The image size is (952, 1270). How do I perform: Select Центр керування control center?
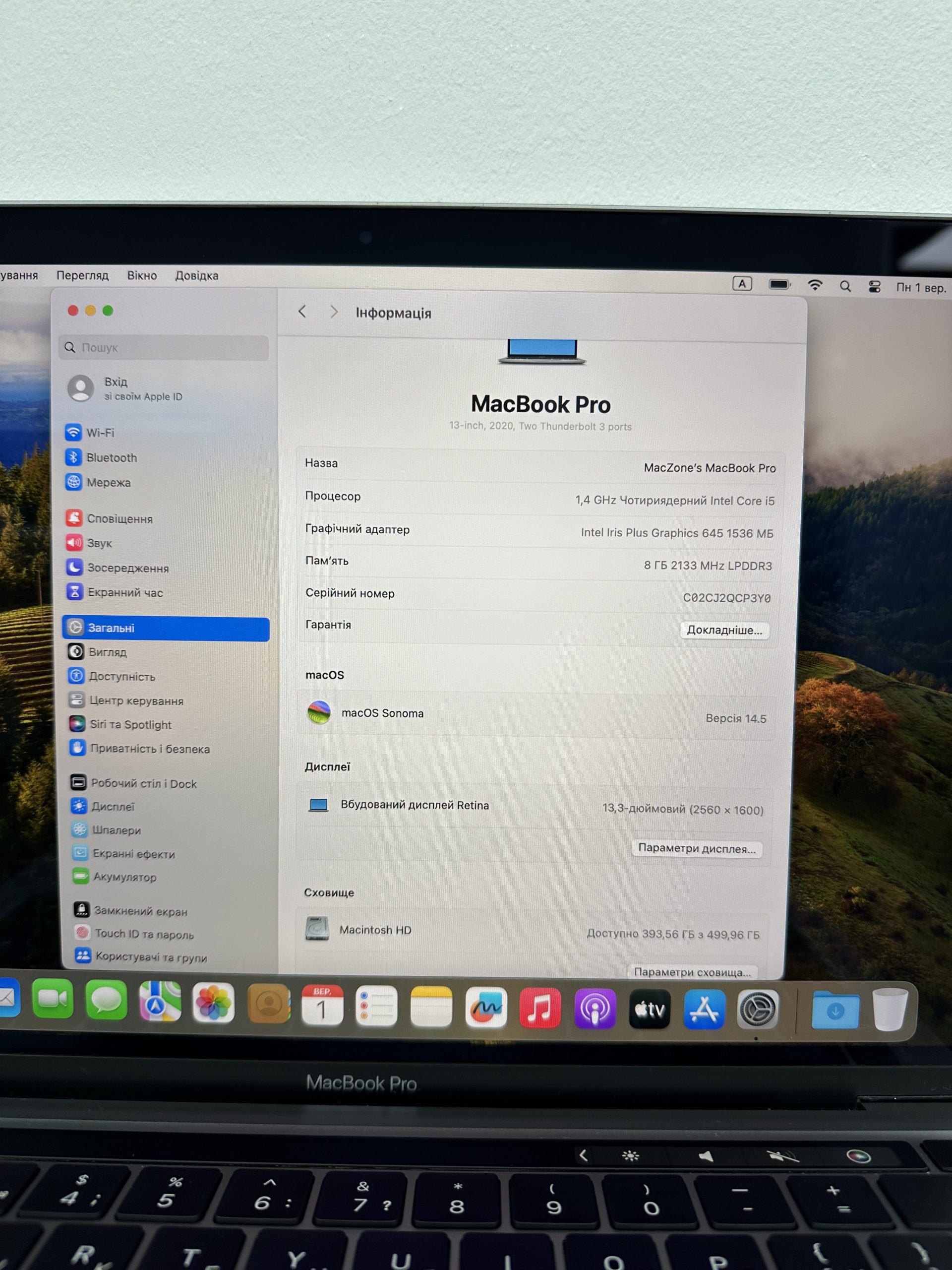click(126, 700)
